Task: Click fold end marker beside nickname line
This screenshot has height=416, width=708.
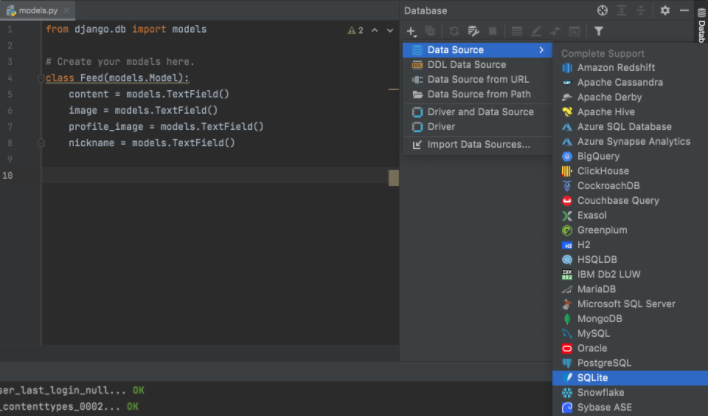Action: point(41,143)
